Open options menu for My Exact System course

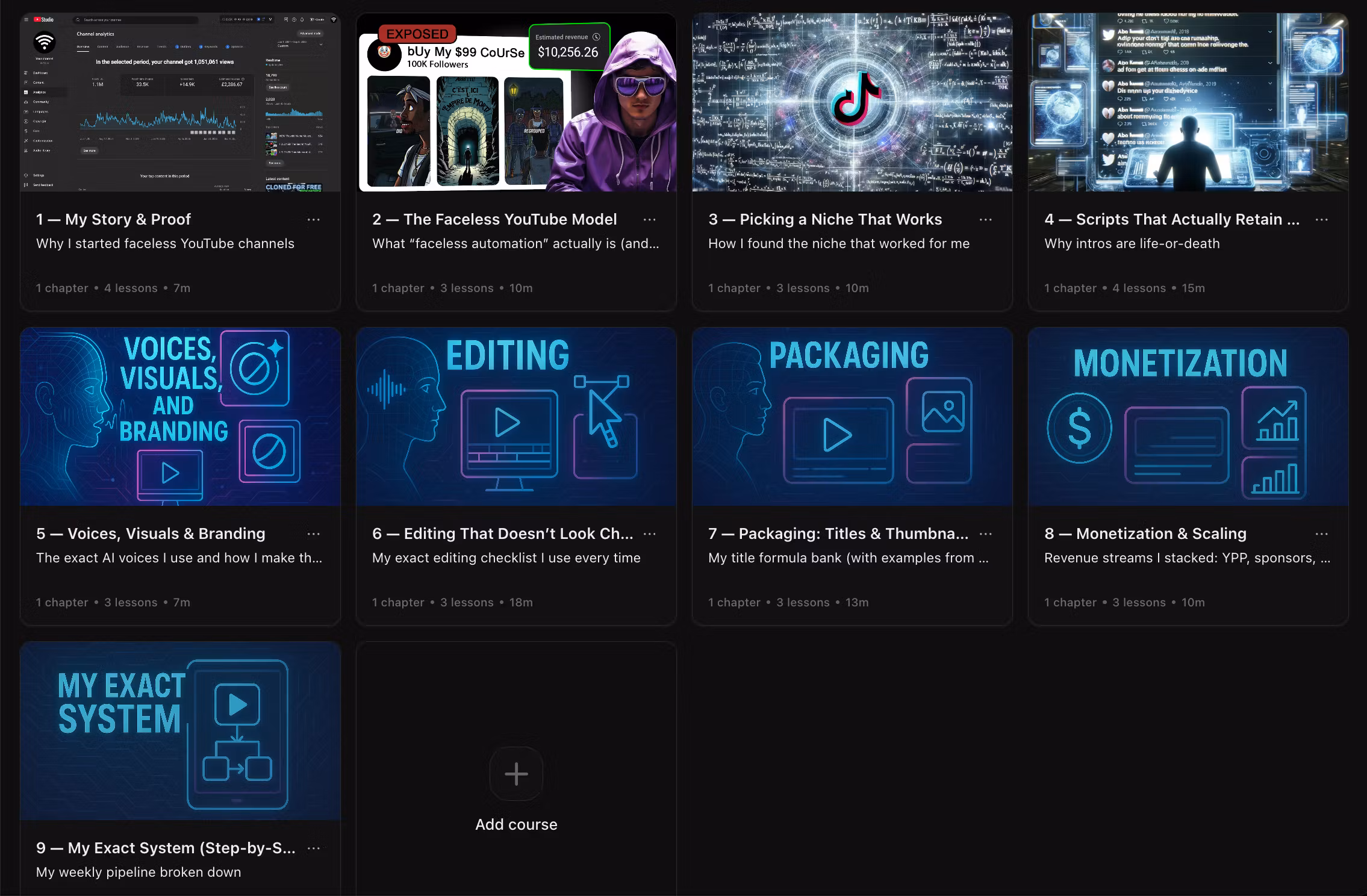pyautogui.click(x=314, y=848)
